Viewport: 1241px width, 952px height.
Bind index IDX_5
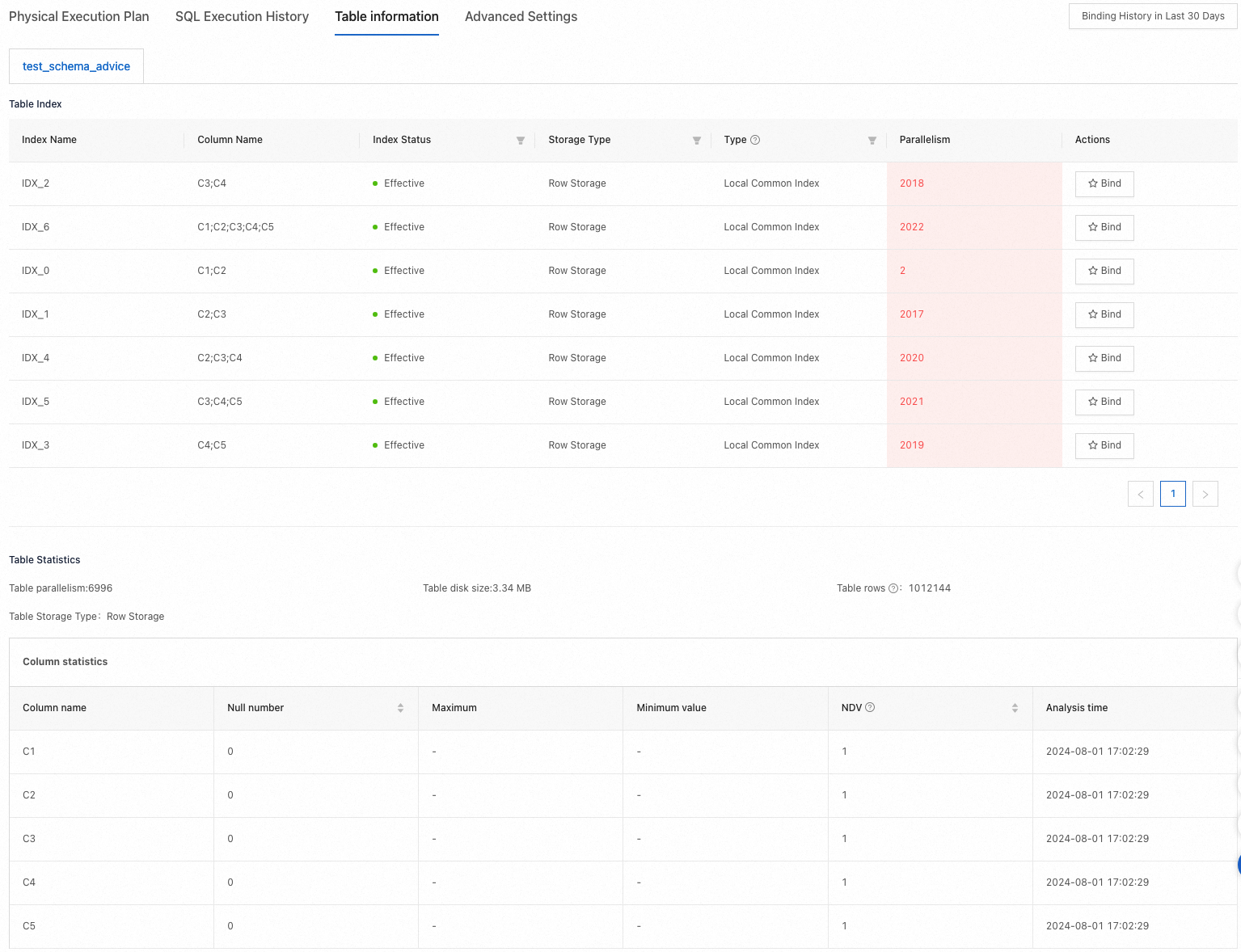coord(1104,402)
